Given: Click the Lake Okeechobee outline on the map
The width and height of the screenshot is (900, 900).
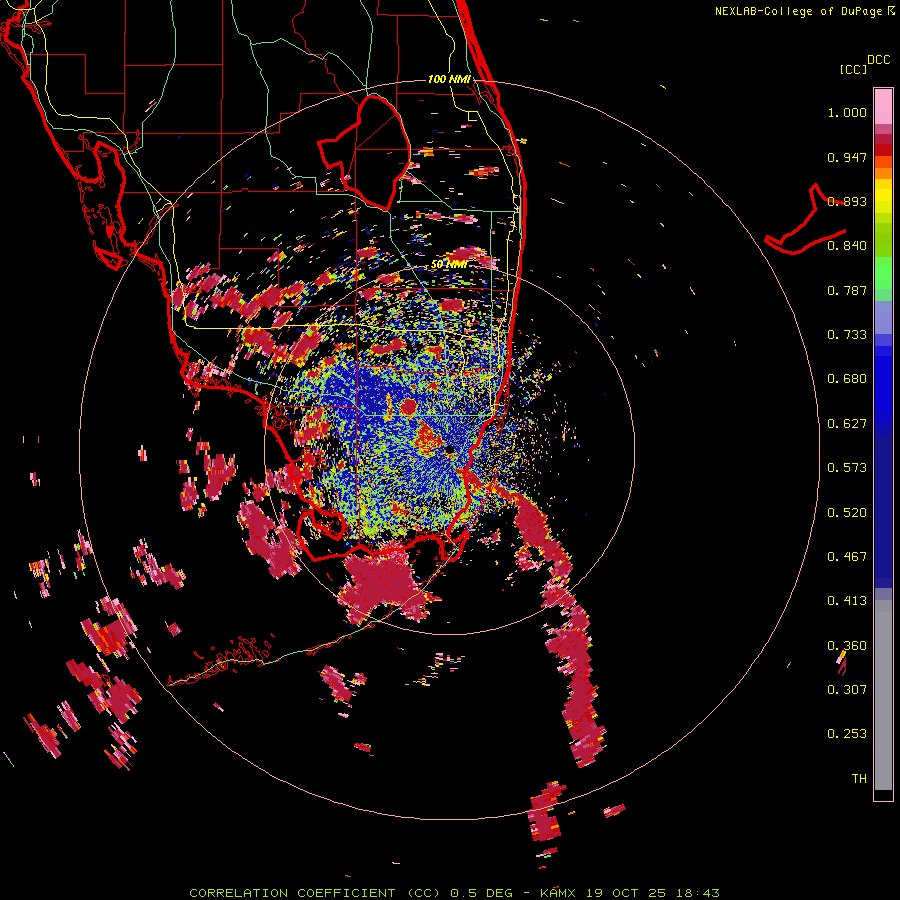Looking at the screenshot, I should pos(365,152).
